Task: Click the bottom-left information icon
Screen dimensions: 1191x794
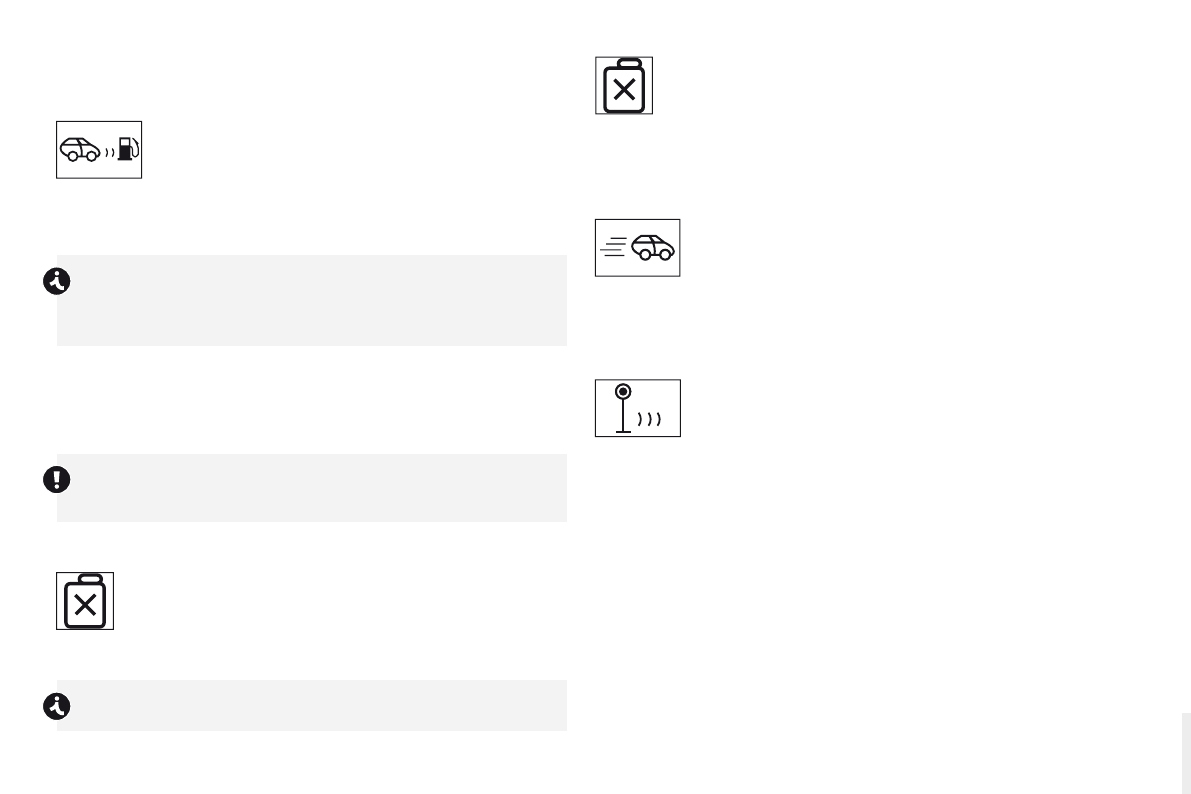Action: [x=54, y=707]
